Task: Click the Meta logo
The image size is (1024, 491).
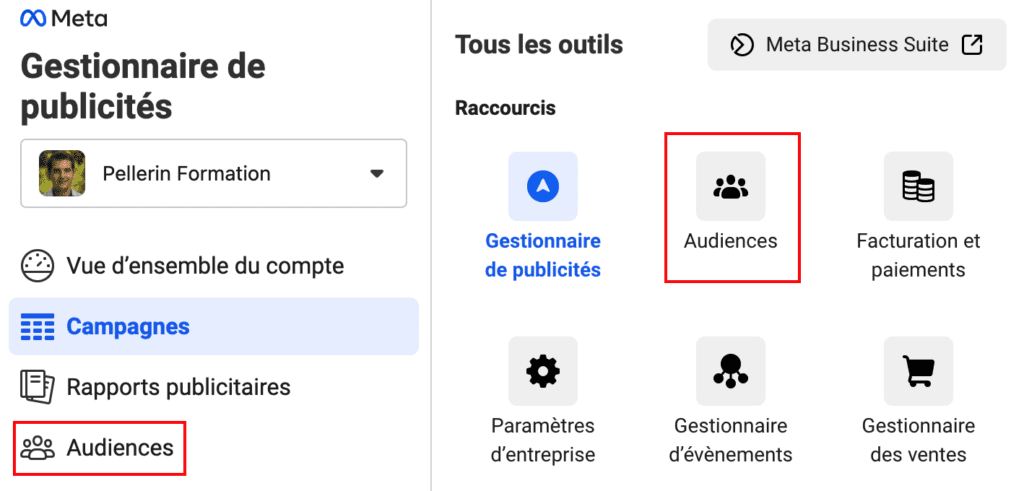Action: tap(64, 18)
